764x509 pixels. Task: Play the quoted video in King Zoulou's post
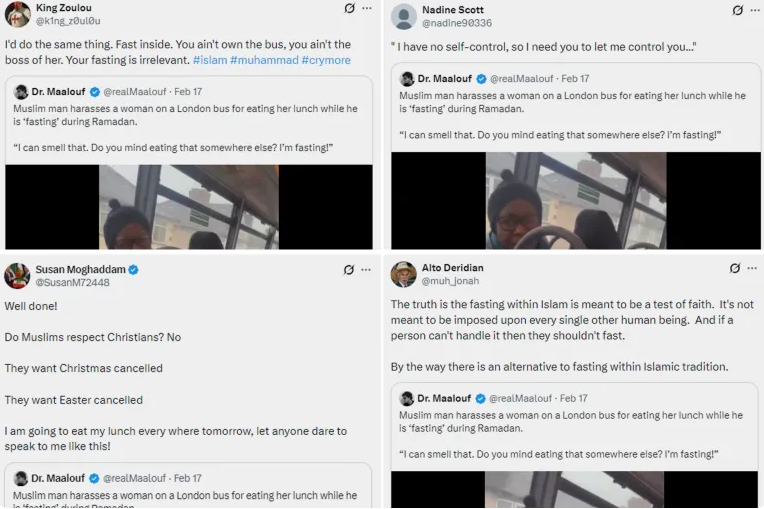[x=188, y=207]
